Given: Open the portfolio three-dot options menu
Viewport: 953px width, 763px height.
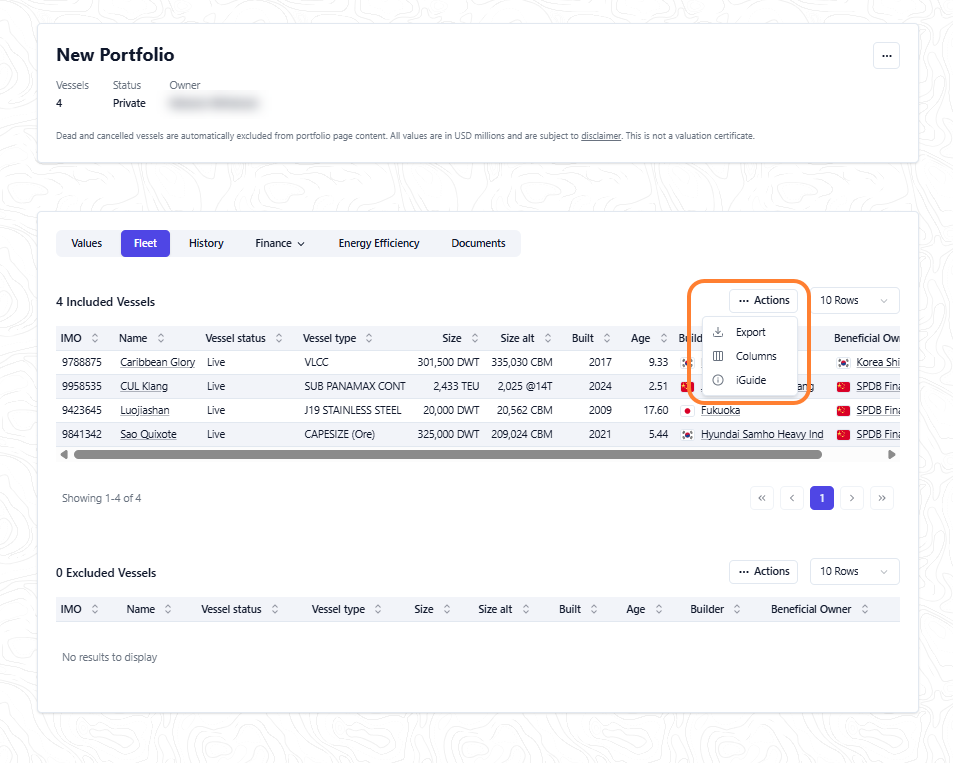Looking at the screenshot, I should tap(886, 56).
